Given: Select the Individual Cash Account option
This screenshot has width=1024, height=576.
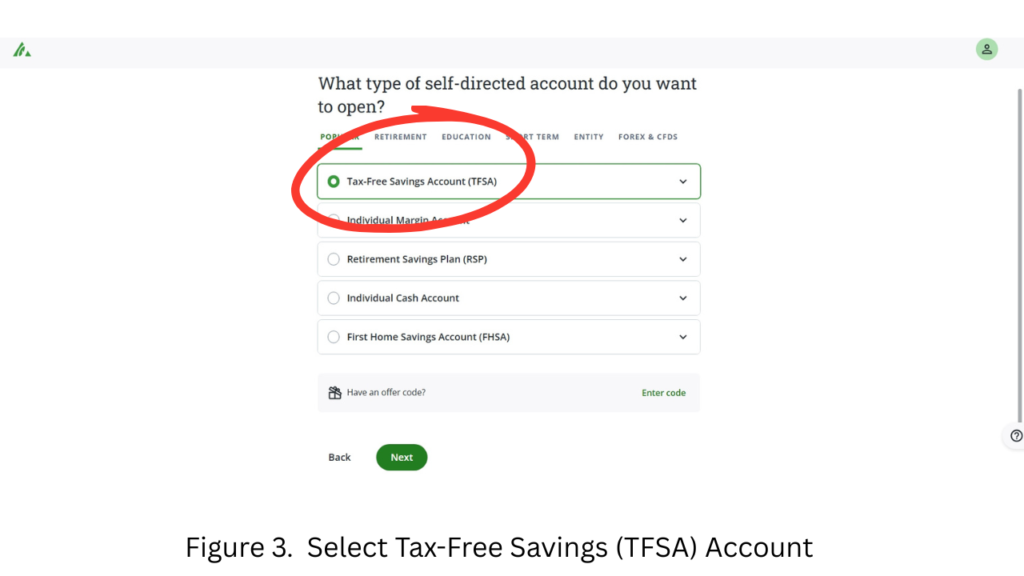Looking at the screenshot, I should (x=332, y=298).
